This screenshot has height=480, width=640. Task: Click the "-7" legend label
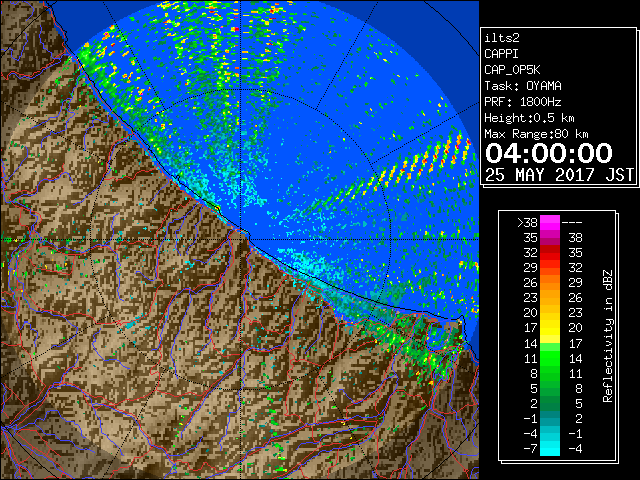(x=530, y=448)
